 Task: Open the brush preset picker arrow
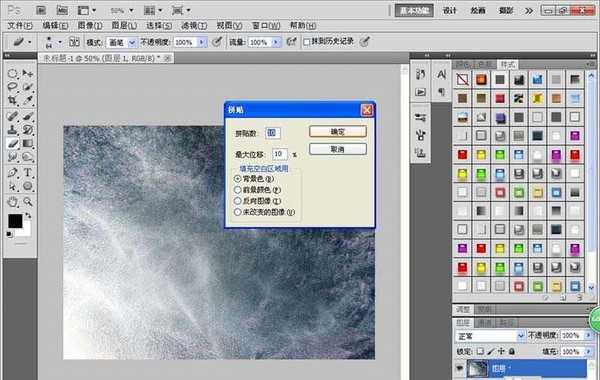tap(60, 42)
